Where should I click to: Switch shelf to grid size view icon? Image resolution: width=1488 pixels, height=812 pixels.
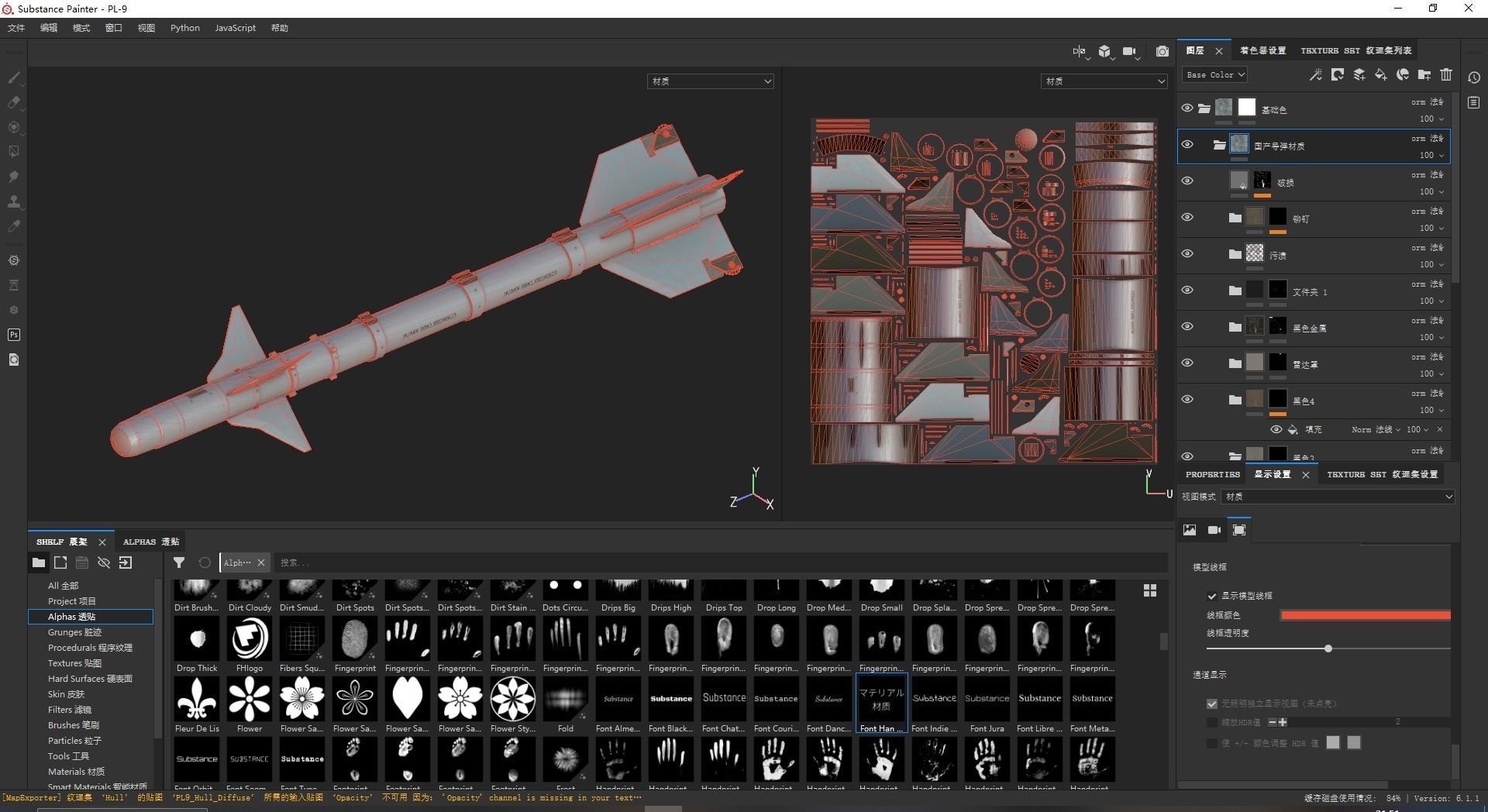(x=1150, y=590)
